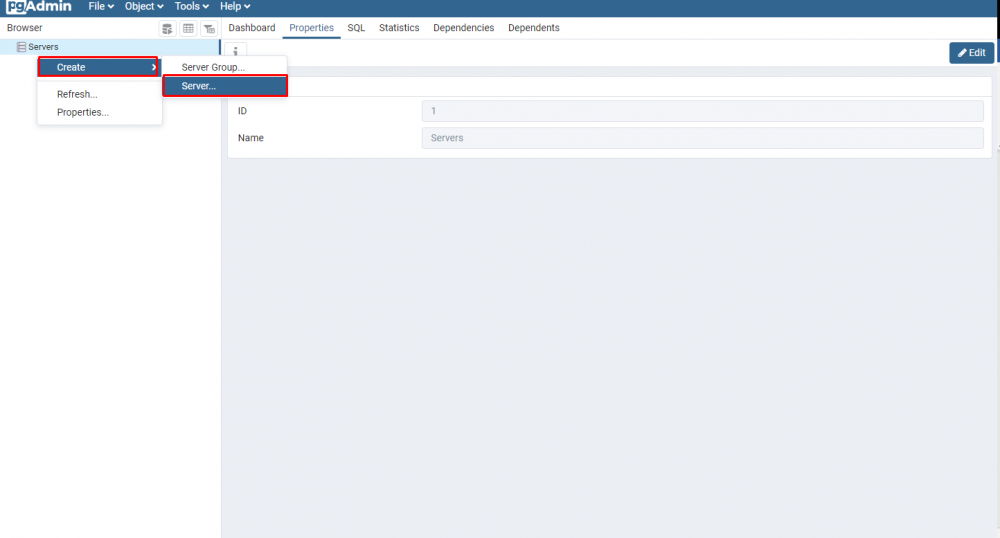1000x538 pixels.
Task: Choose Server Group... in the submenu
Action: tap(213, 67)
